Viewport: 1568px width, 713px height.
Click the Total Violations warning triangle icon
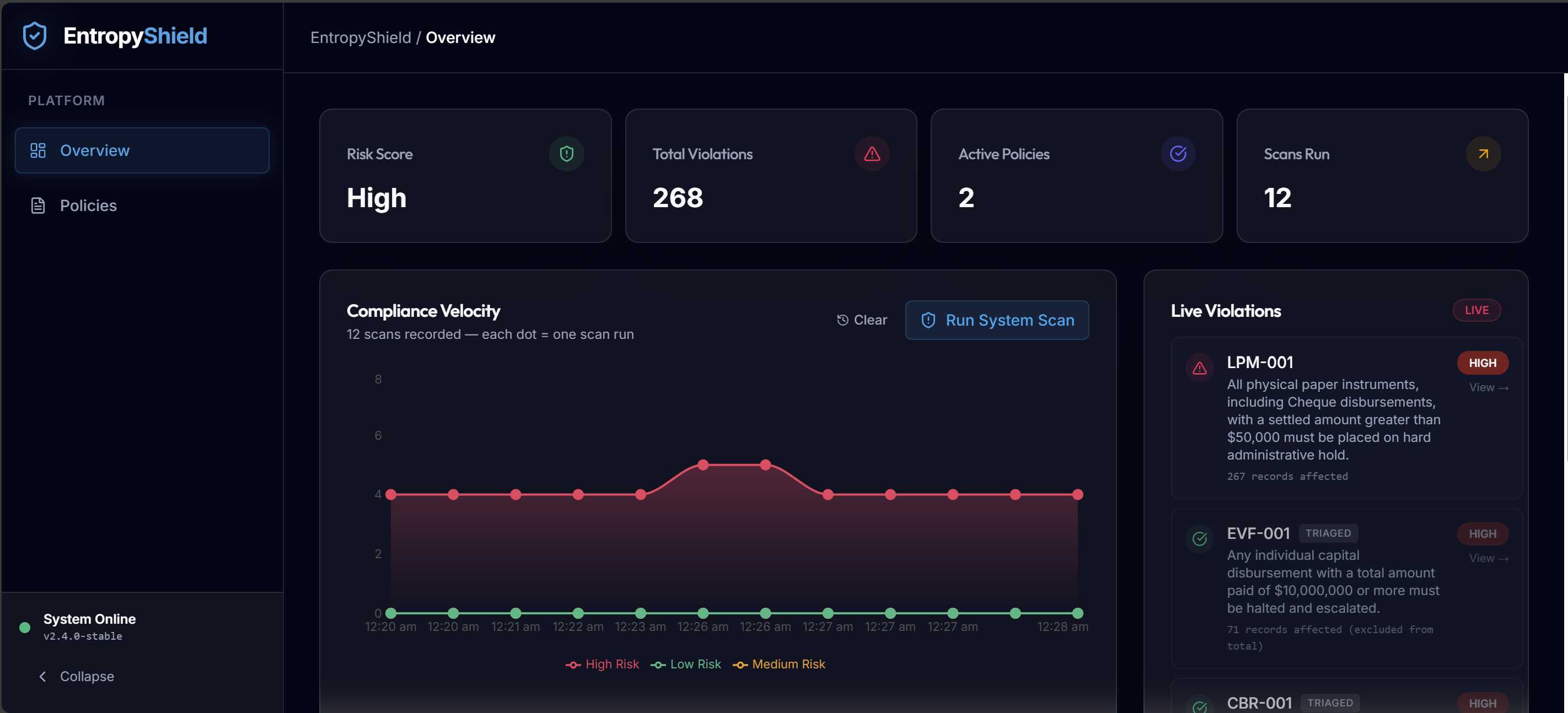pos(872,154)
